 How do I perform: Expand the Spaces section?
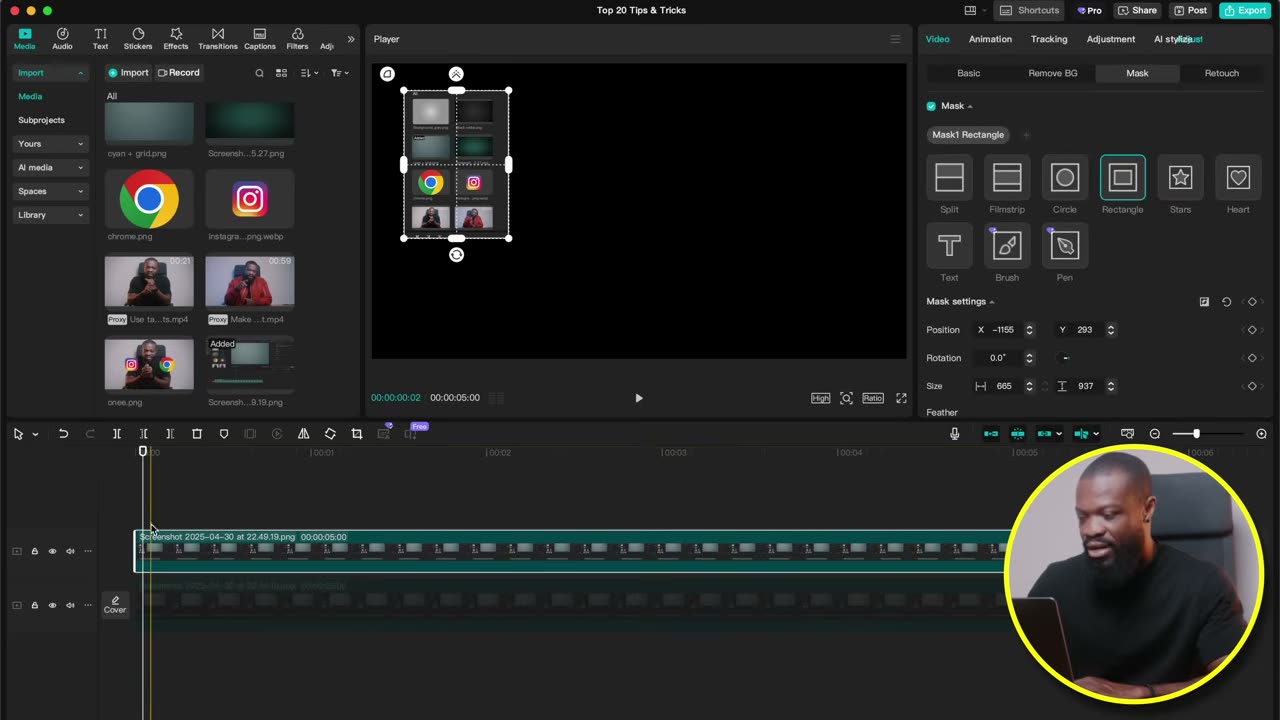click(x=51, y=191)
